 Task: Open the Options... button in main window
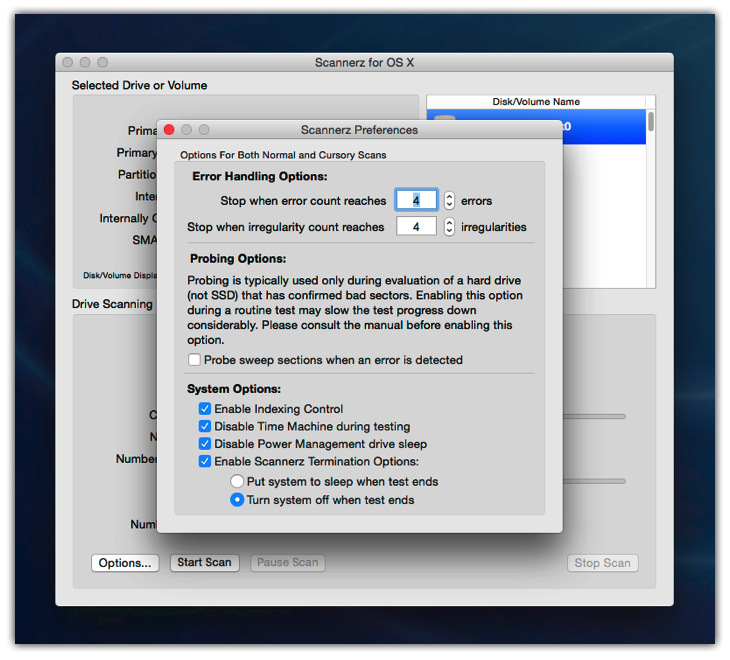125,563
